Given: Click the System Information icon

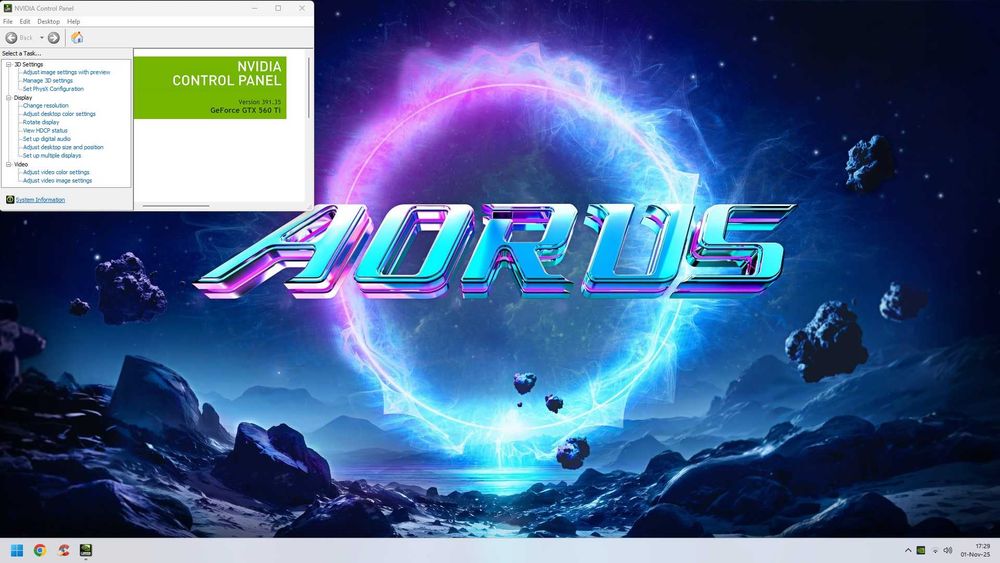Looking at the screenshot, I should [x=10, y=200].
